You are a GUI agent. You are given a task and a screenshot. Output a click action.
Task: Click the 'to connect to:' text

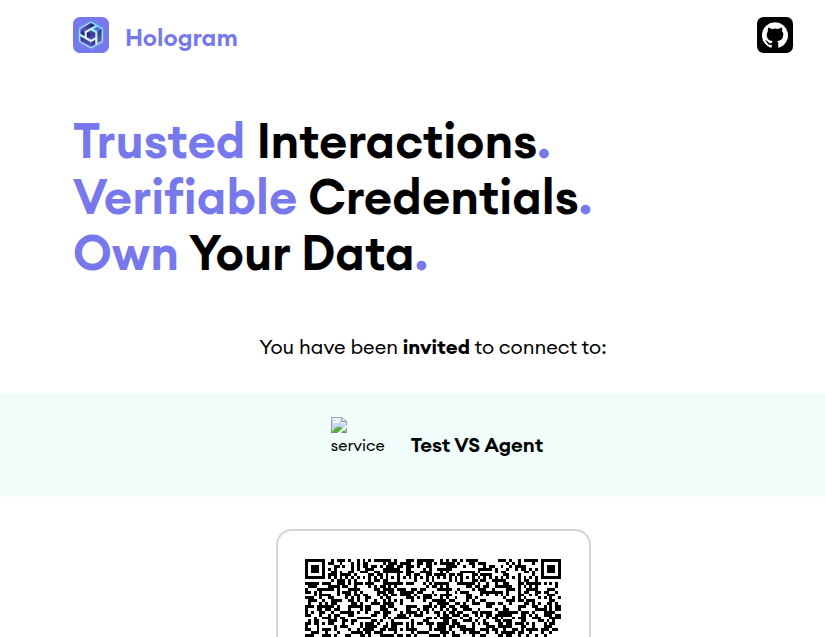coord(541,347)
